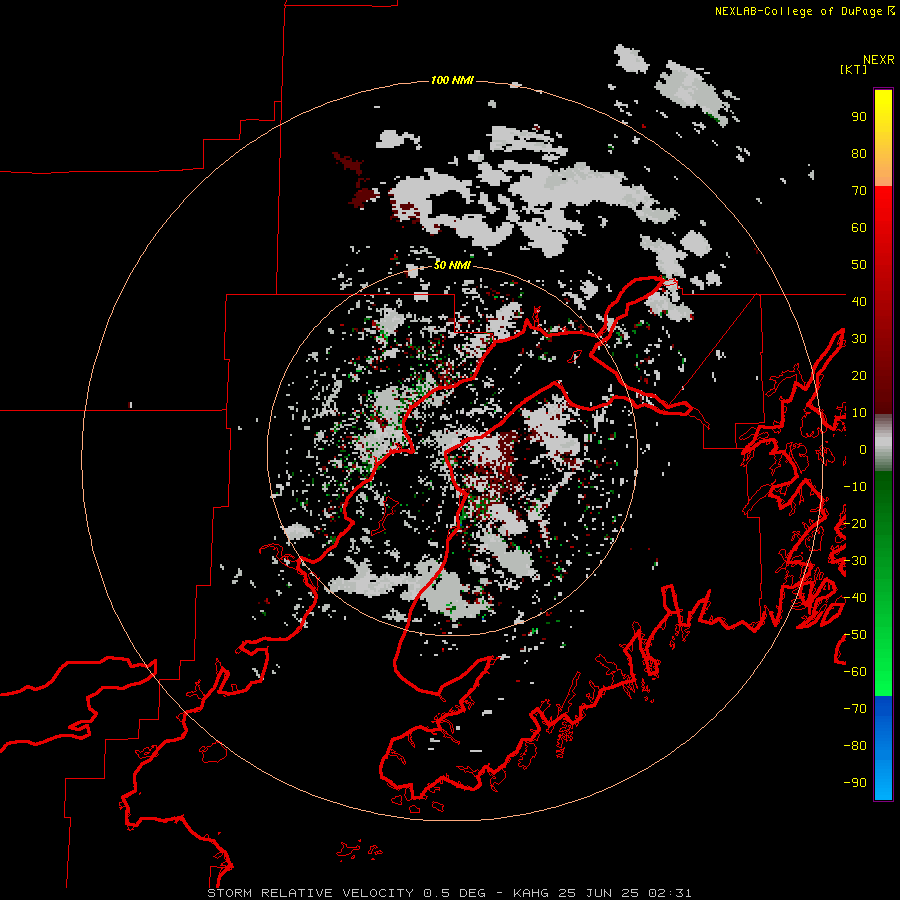Click the 80 value on velocity scale

coord(859,153)
